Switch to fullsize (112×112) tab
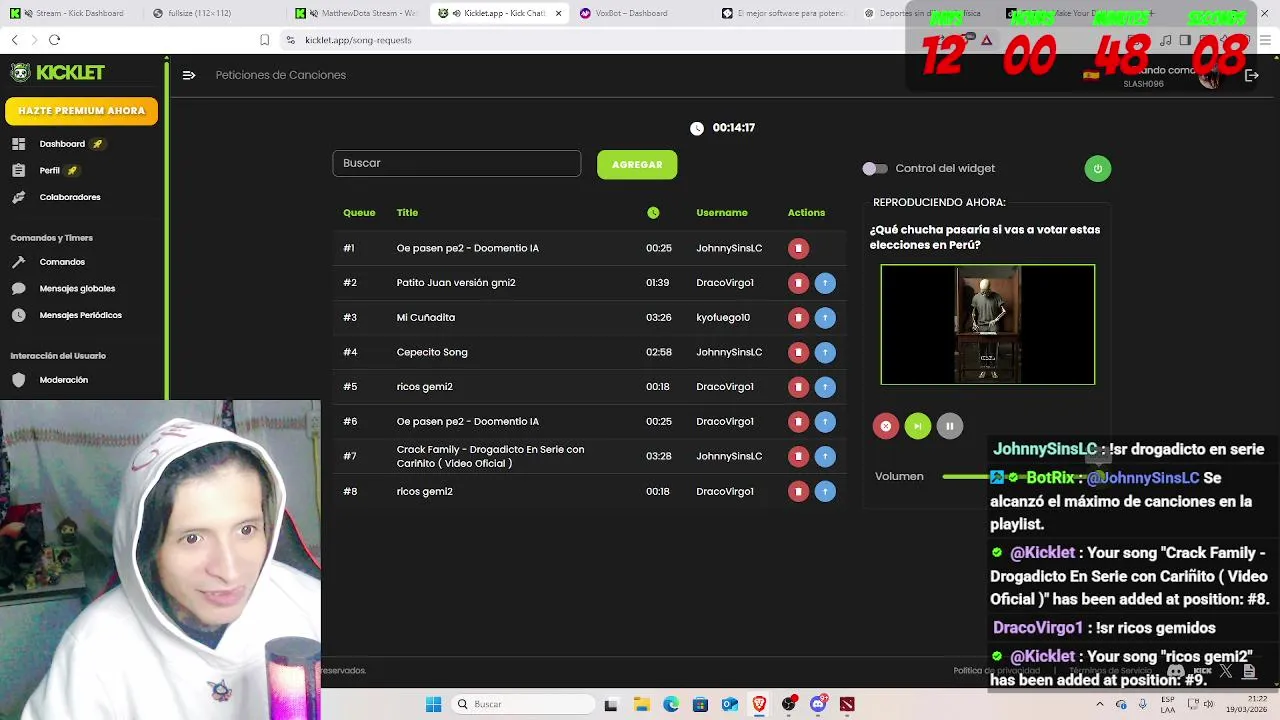The image size is (1280, 720). 211,13
